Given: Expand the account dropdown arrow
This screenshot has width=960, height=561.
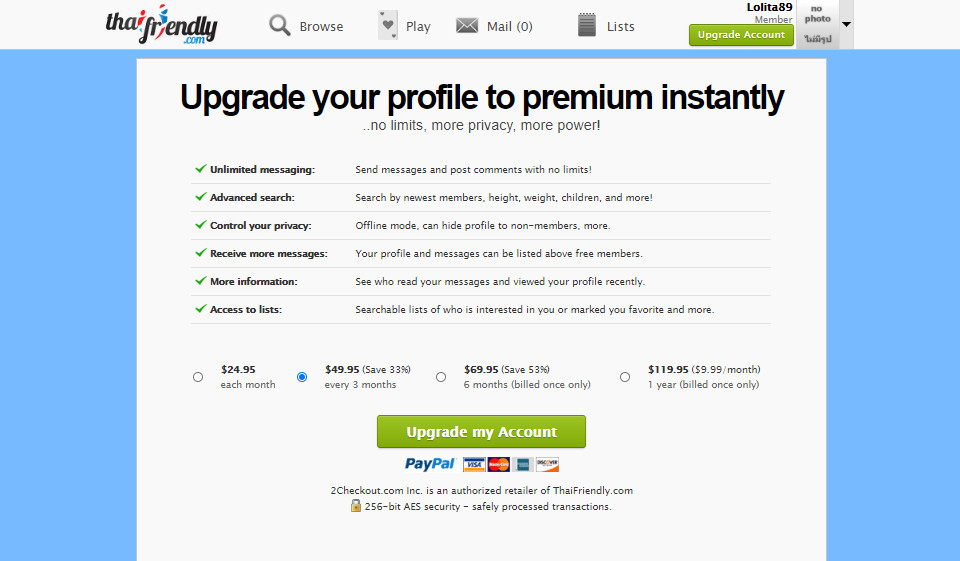Looking at the screenshot, I should [846, 24].
